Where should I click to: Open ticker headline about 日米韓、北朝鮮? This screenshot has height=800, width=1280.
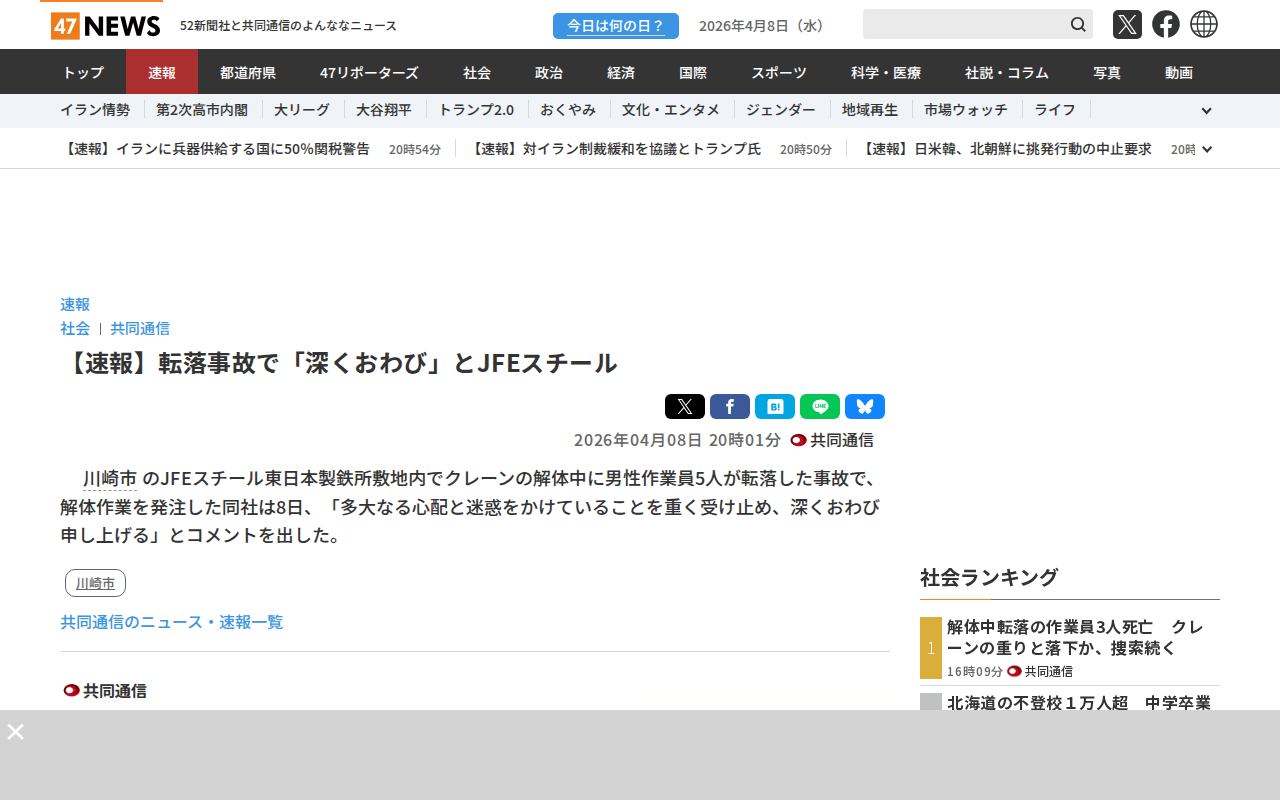[1005, 149]
